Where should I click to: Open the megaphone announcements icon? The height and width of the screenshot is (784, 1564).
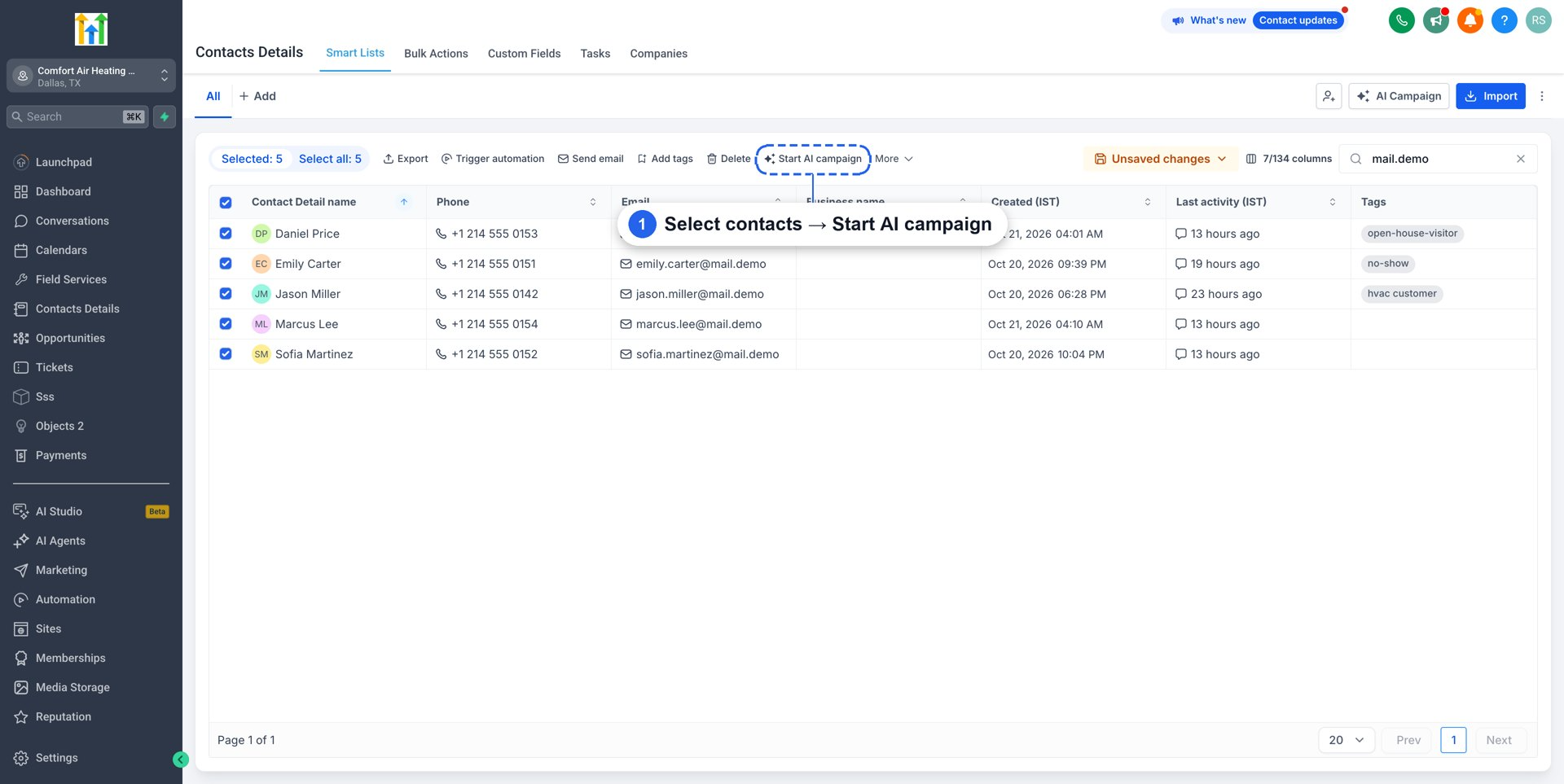coord(1435,20)
